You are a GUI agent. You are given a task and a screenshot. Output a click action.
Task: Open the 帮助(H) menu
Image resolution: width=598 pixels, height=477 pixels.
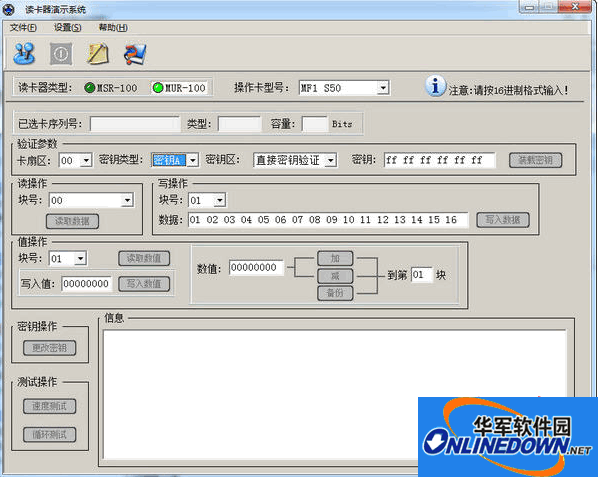113,28
